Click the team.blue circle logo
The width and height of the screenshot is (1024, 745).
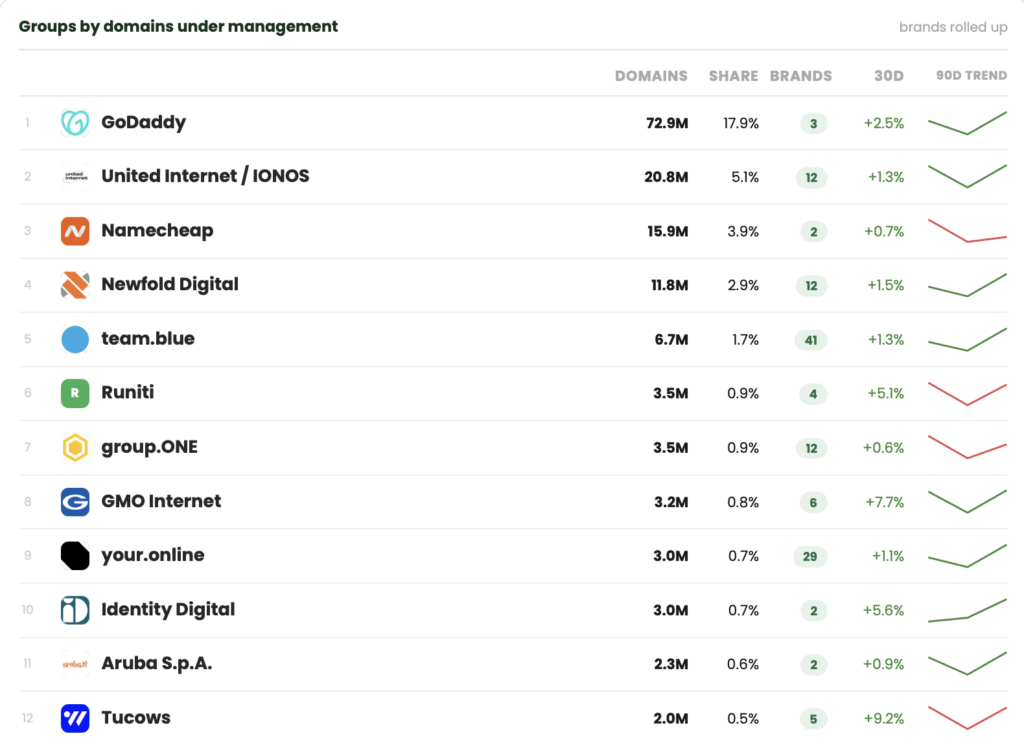coord(75,340)
